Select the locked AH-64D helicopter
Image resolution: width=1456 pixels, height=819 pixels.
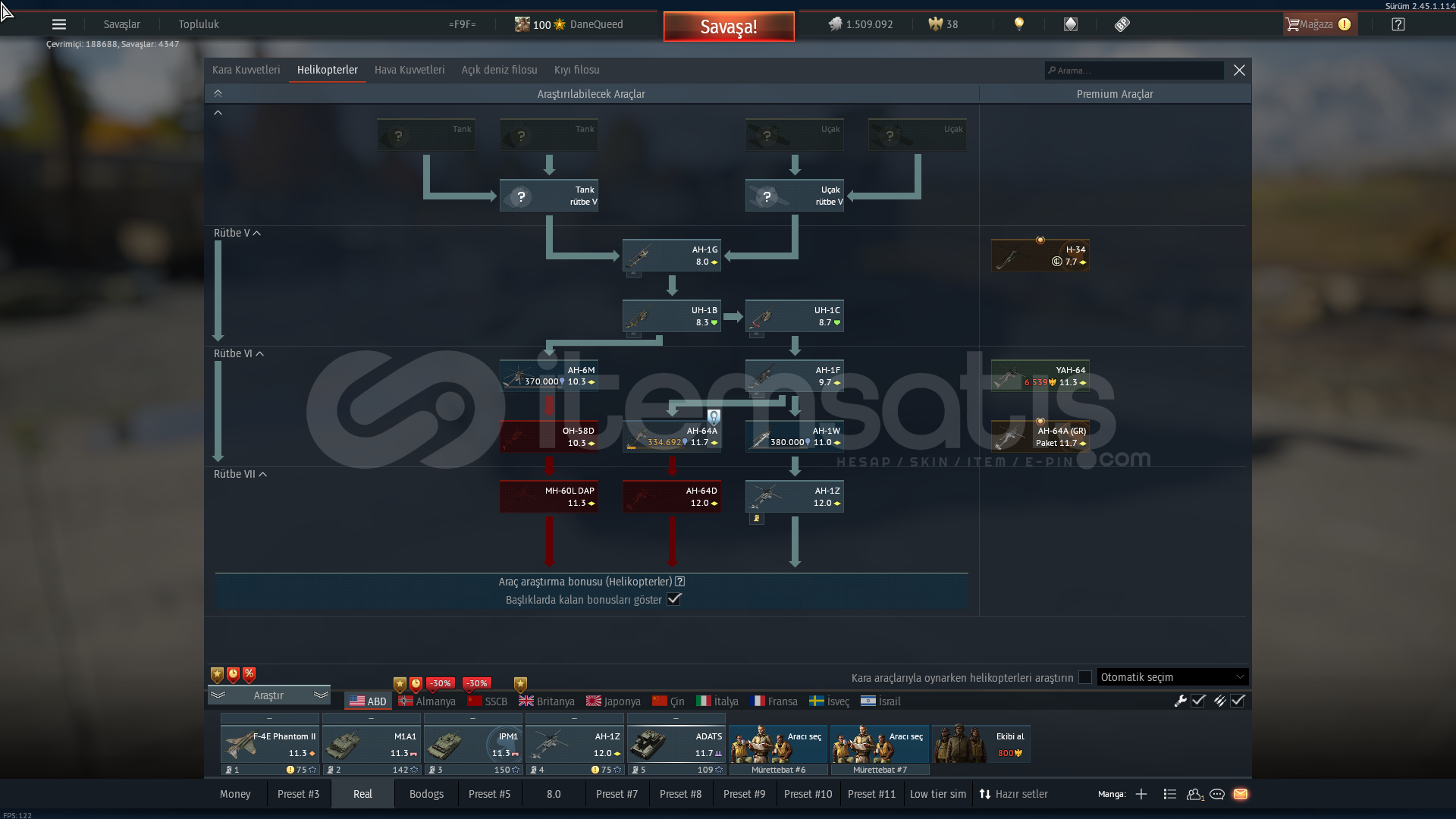pyautogui.click(x=671, y=497)
